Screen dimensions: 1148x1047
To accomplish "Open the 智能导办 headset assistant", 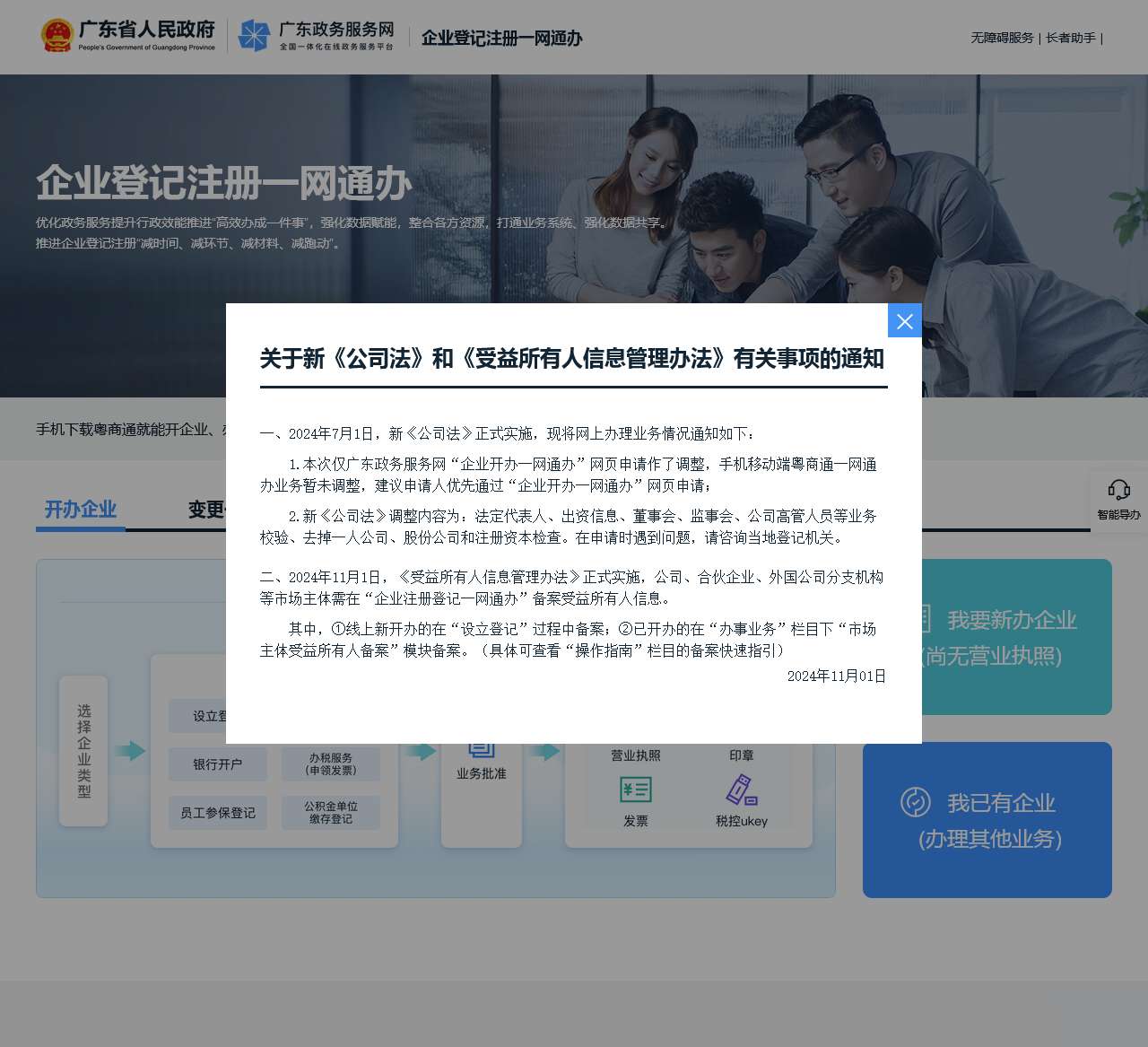I will pyautogui.click(x=1118, y=500).
